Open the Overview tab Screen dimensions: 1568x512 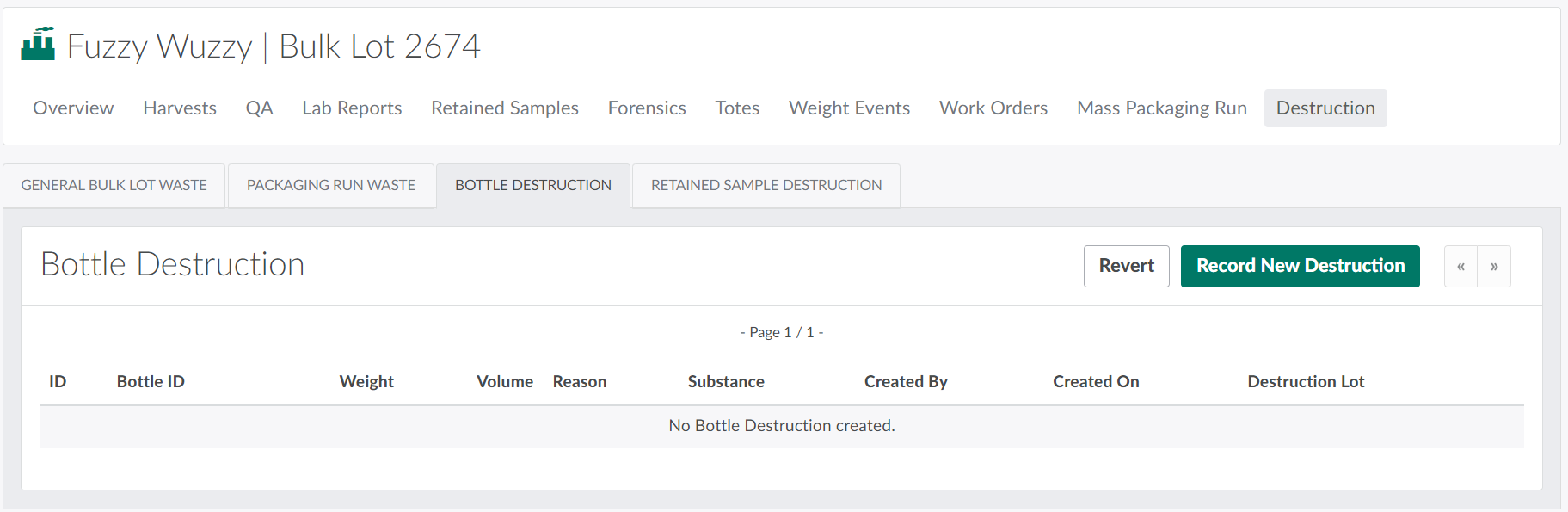(x=73, y=108)
